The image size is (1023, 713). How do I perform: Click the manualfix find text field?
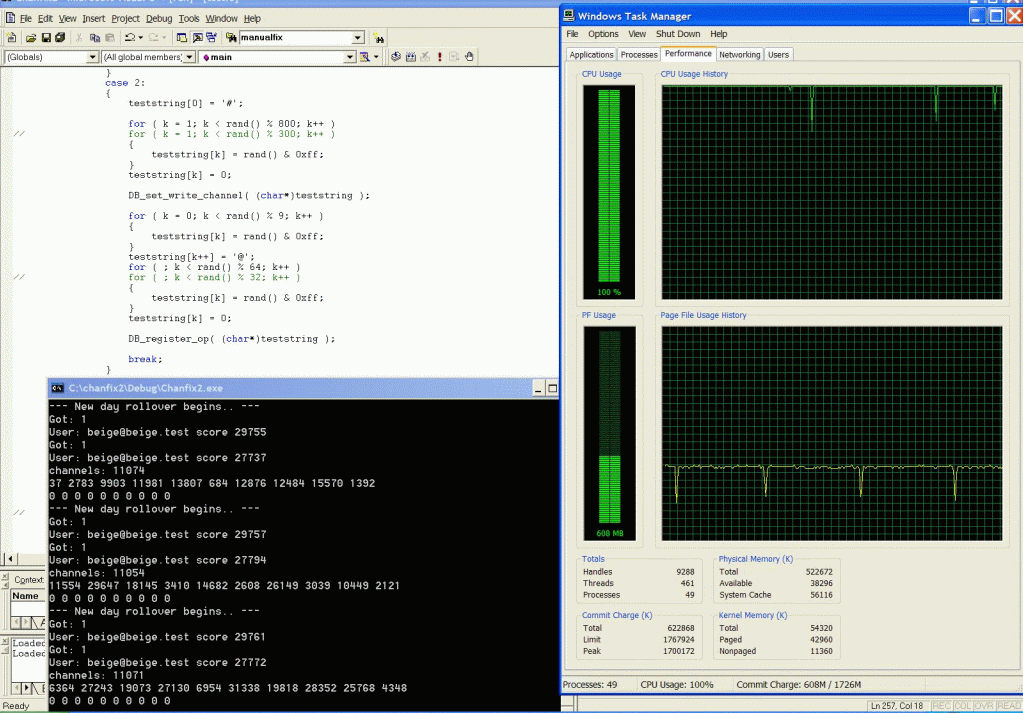[296, 38]
